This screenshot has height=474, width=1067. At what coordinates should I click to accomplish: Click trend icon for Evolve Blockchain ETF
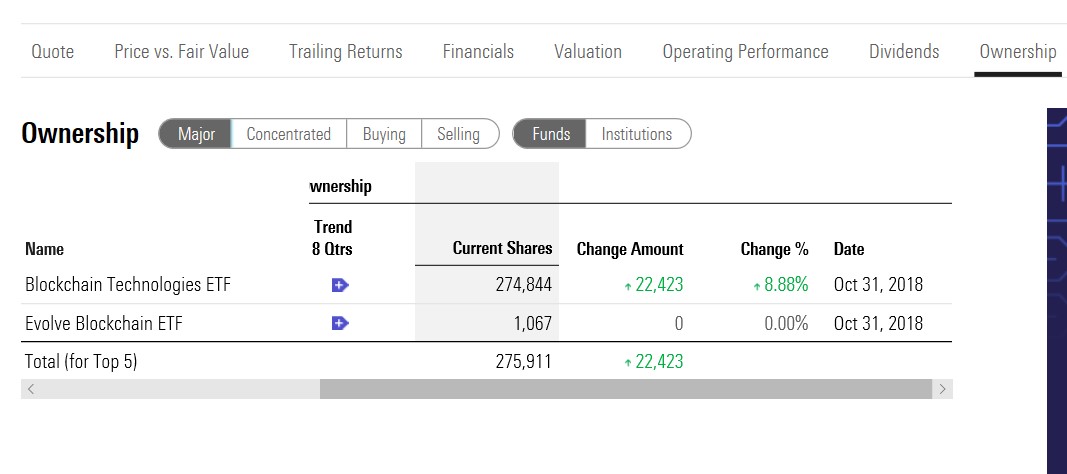340,323
